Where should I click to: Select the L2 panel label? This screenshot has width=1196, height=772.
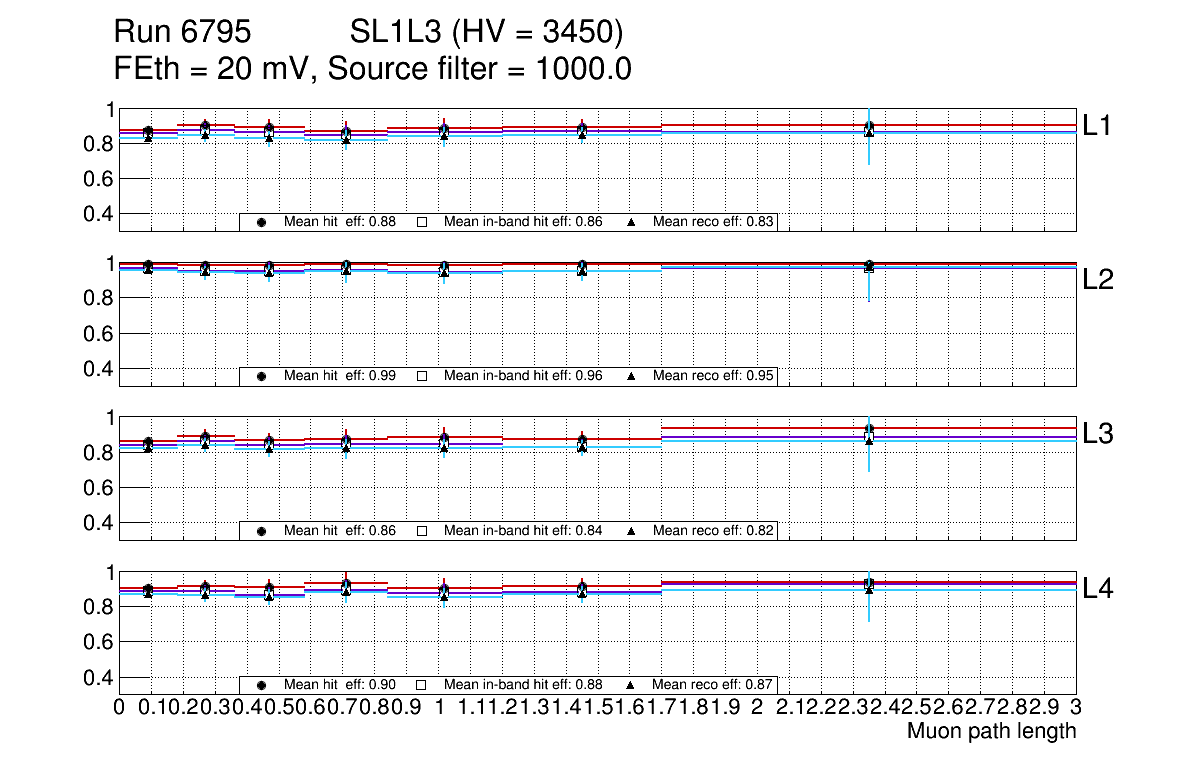click(1101, 280)
